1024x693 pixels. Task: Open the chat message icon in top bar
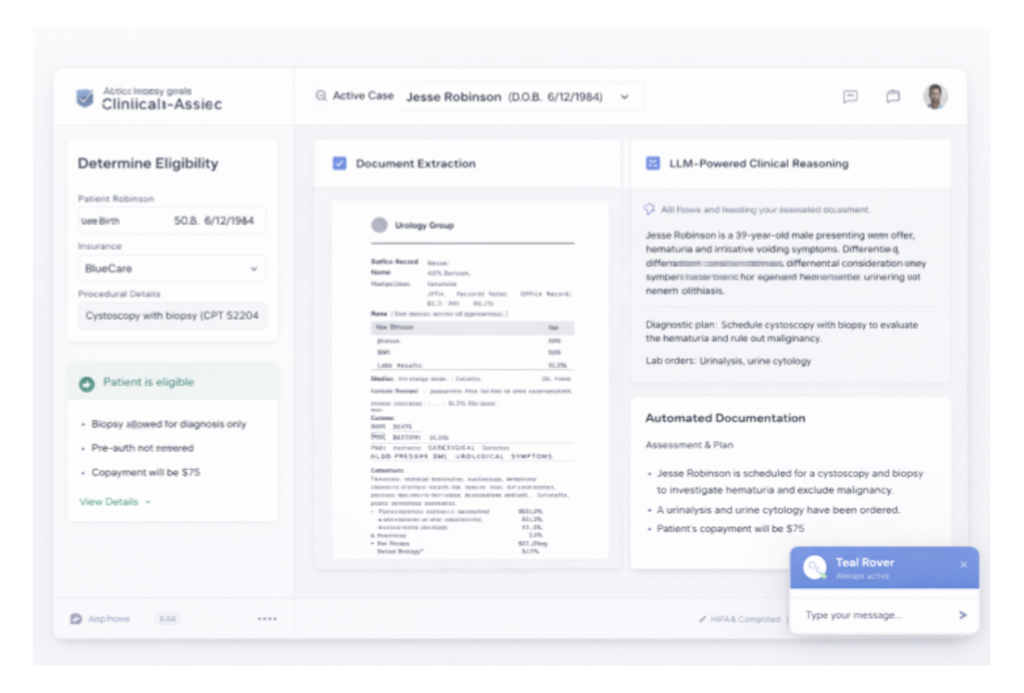click(x=850, y=97)
